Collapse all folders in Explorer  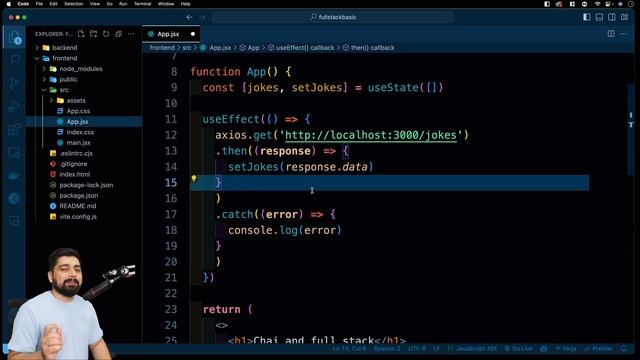[x=118, y=34]
